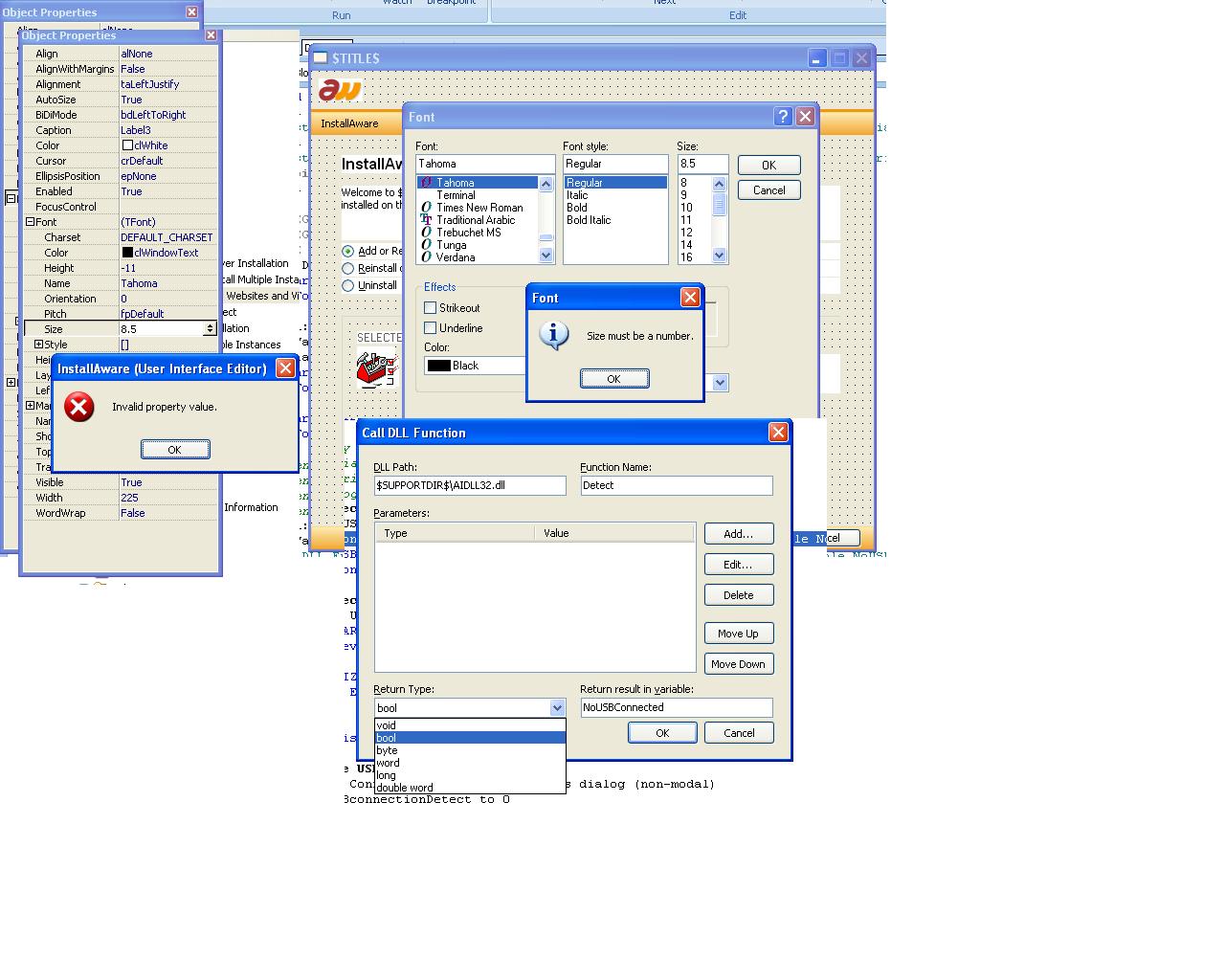This screenshot has width=1225, height=980.
Task: Click the red error icon in the Invalid property dialog
Action: [79, 407]
